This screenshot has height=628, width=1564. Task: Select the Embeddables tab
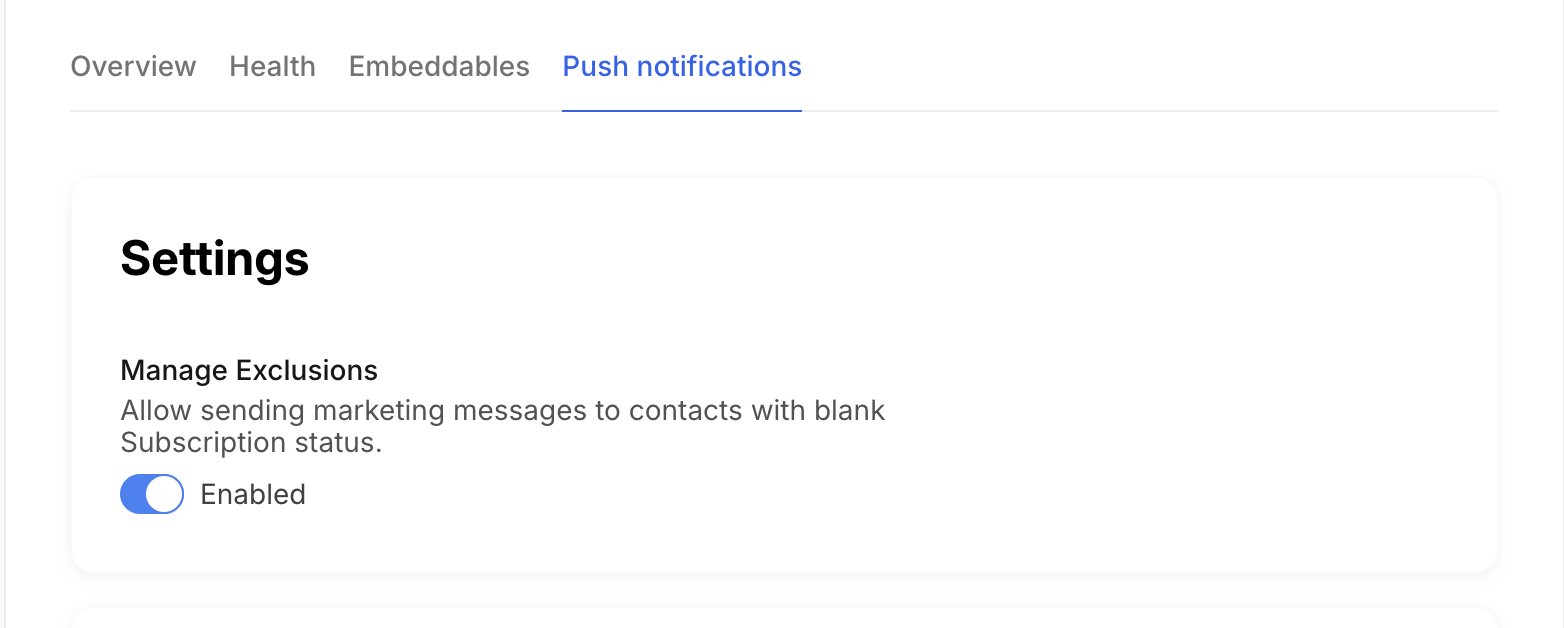[439, 67]
